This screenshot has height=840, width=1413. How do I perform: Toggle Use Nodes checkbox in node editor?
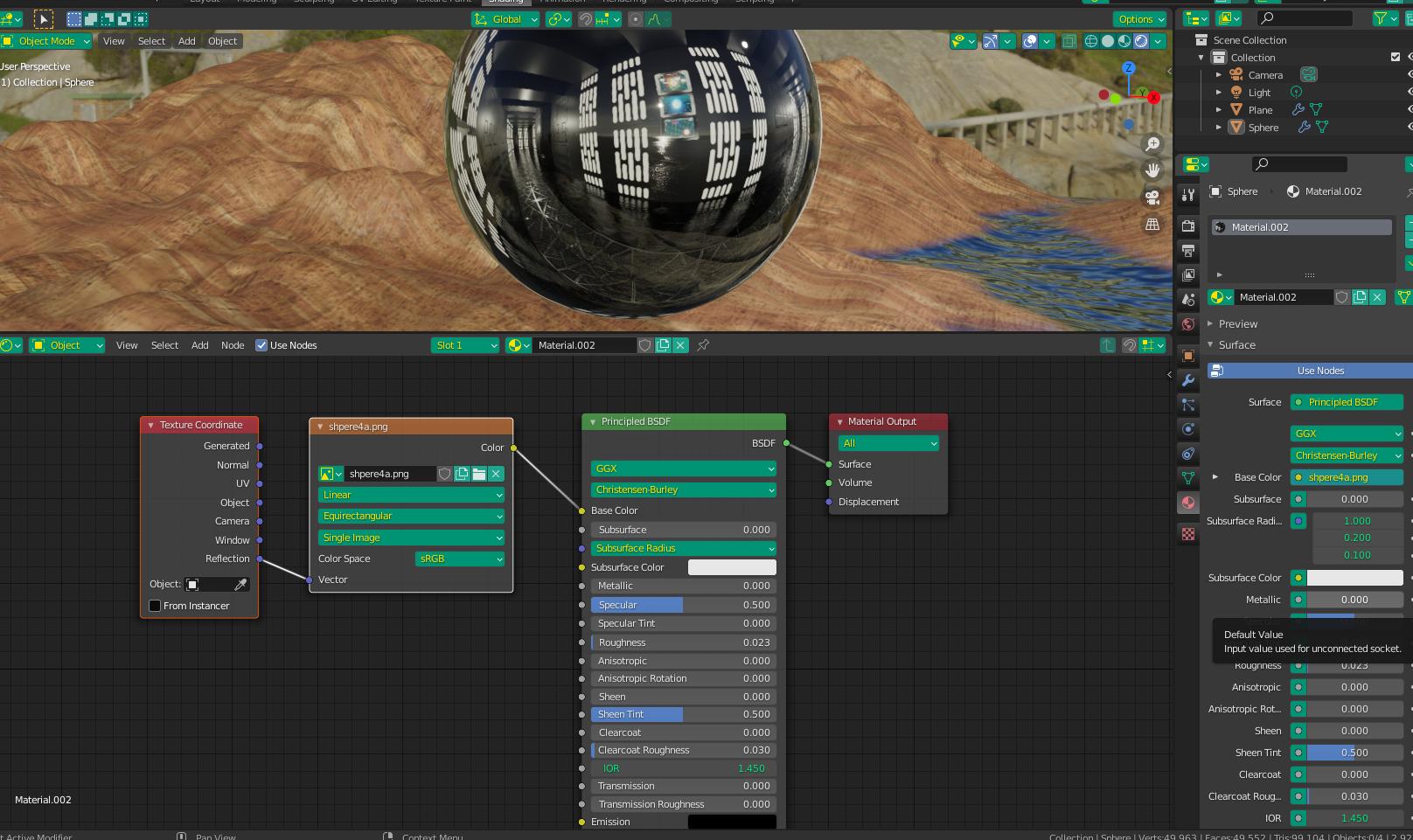pos(261,345)
